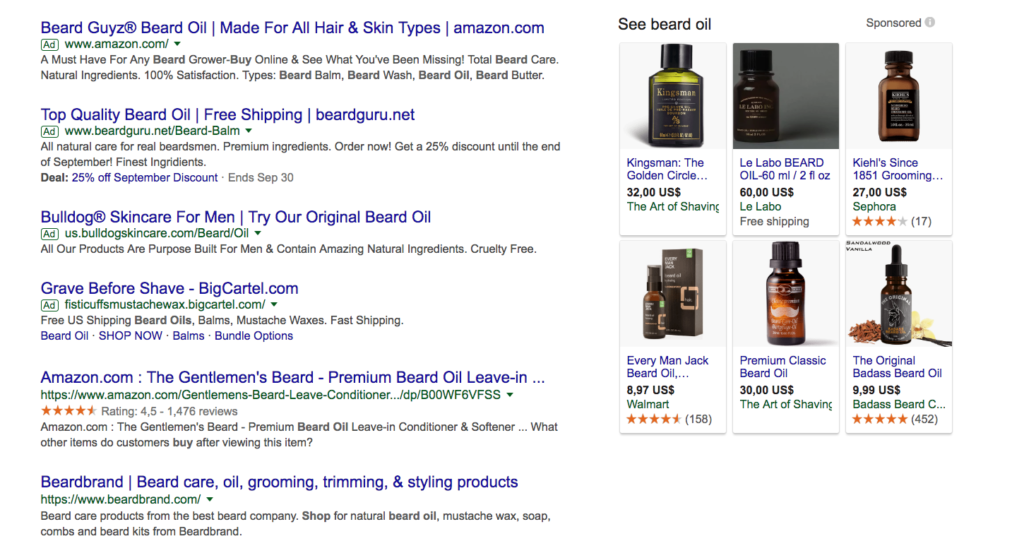Open Beardbrand beard care result title

tap(279, 482)
